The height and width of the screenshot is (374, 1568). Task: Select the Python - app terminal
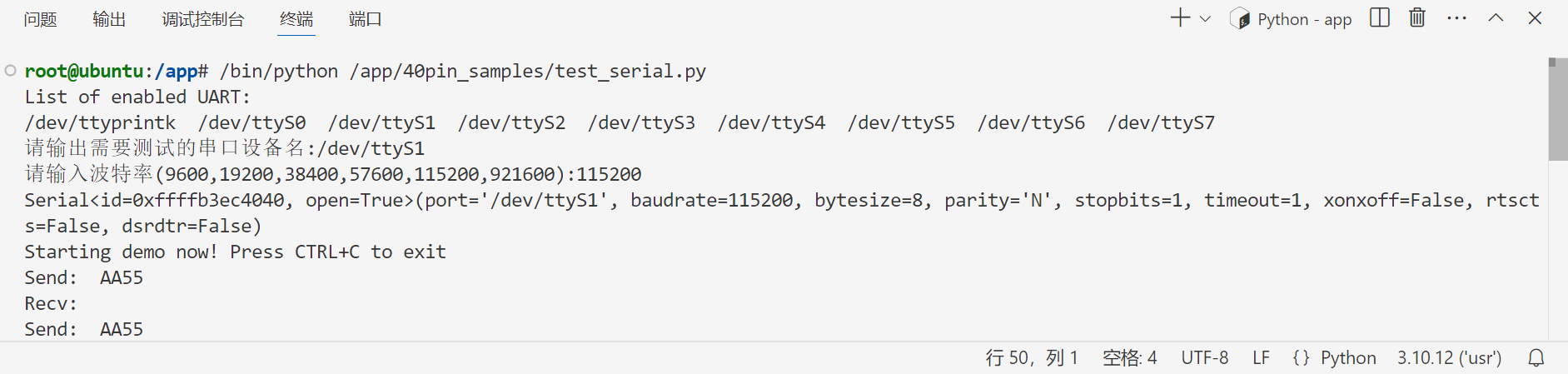pyautogui.click(x=1292, y=19)
